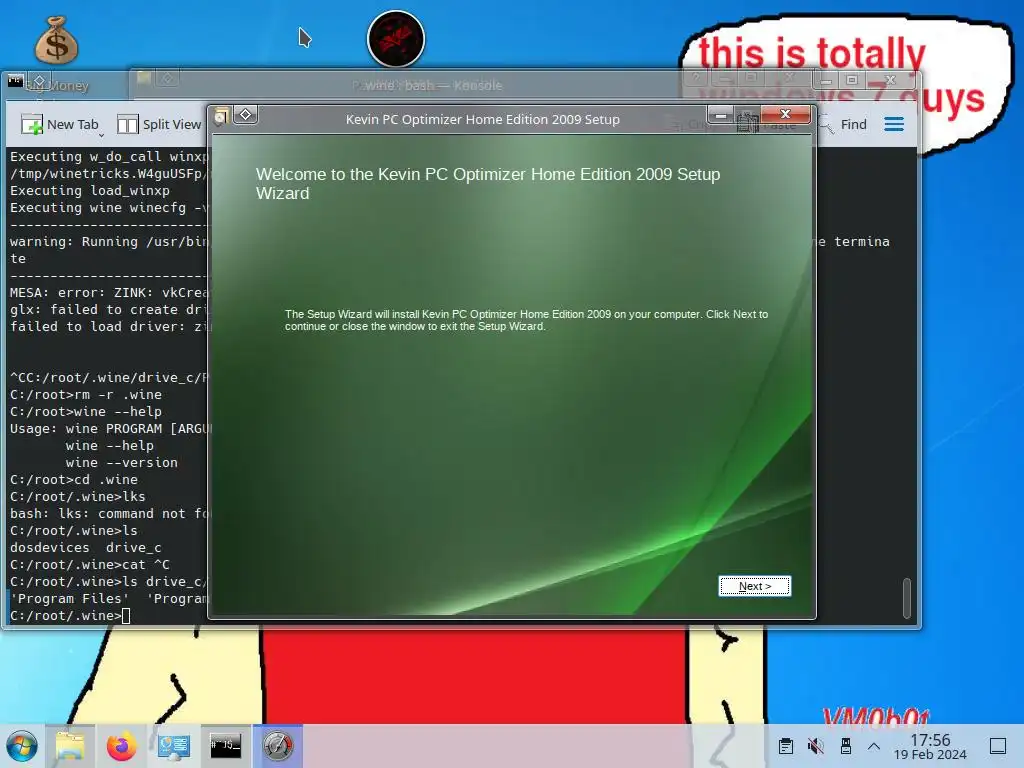Launch Firefox from the taskbar
This screenshot has height=768, width=1024.
(121, 746)
